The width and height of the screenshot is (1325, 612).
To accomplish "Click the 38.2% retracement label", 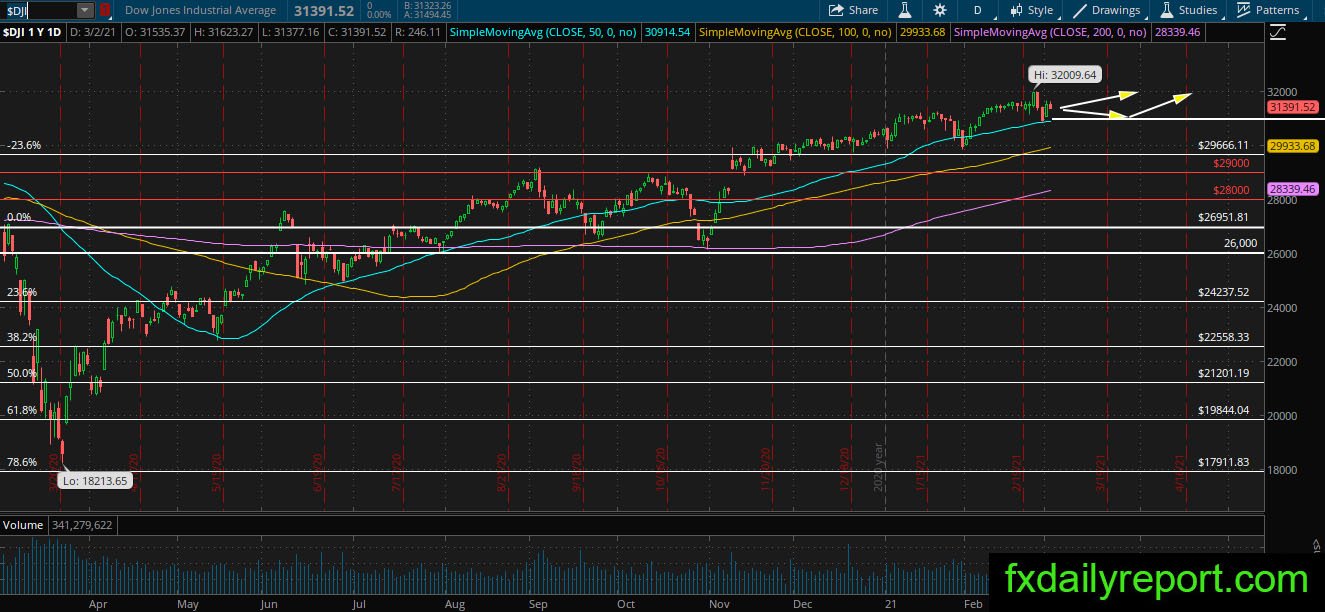I will 22,337.
